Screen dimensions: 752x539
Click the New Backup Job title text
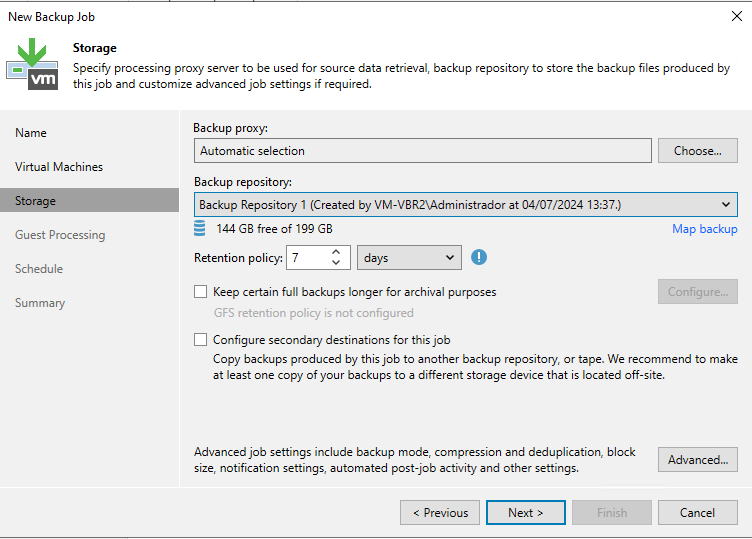[x=51, y=17]
